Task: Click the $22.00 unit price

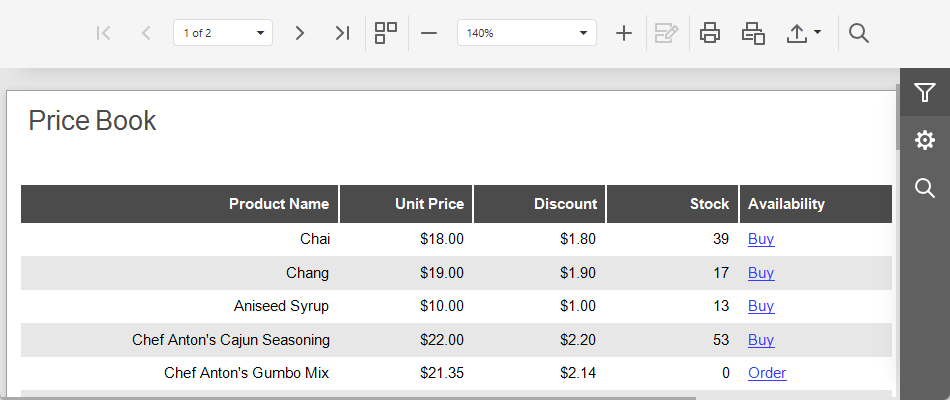Action: click(442, 339)
